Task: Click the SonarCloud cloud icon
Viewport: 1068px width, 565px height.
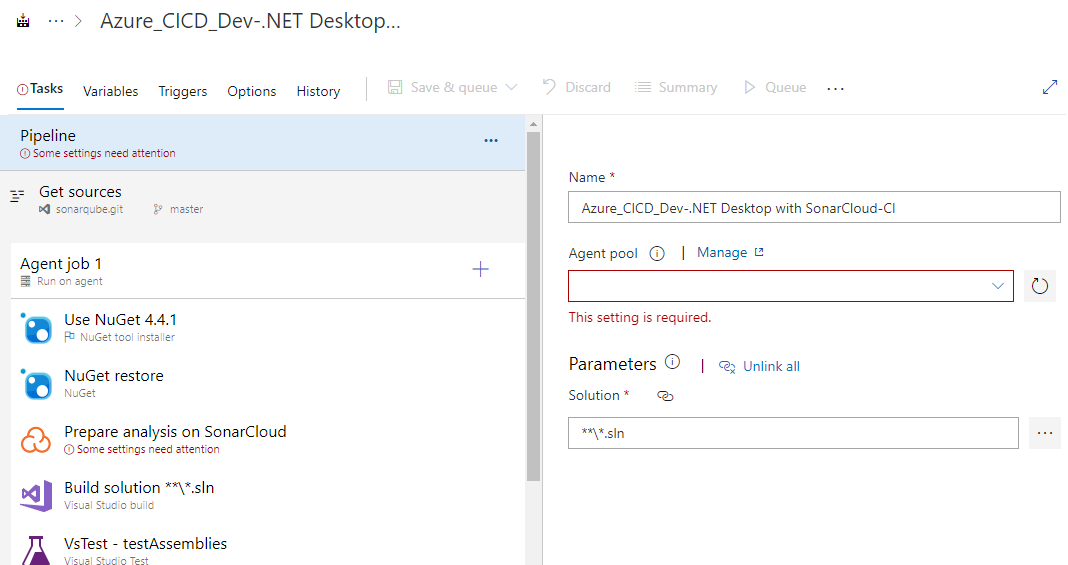Action: 35,440
